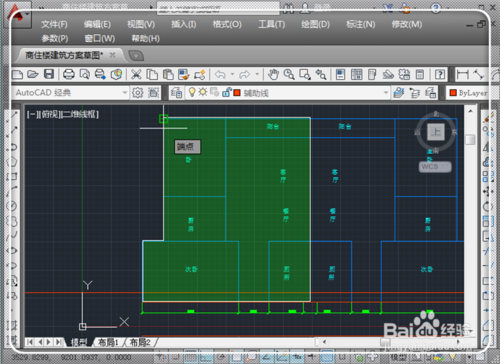This screenshot has height=364, width=500.
Task: Click the Zoom Previous icon
Action: (x=321, y=74)
